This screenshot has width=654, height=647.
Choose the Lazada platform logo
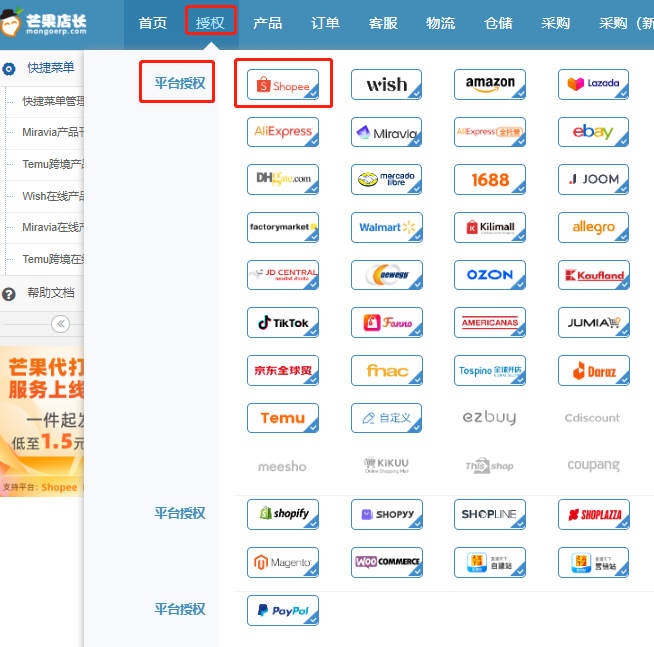pyautogui.click(x=593, y=85)
